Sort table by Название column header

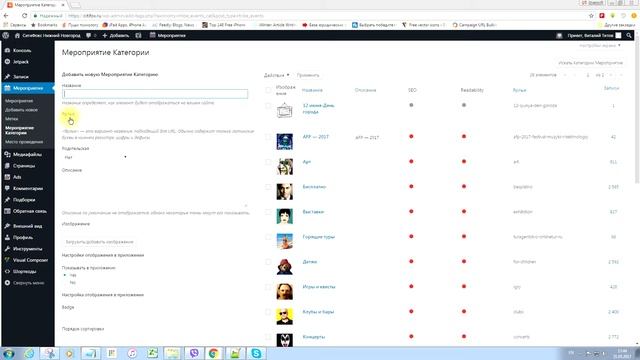coord(312,90)
